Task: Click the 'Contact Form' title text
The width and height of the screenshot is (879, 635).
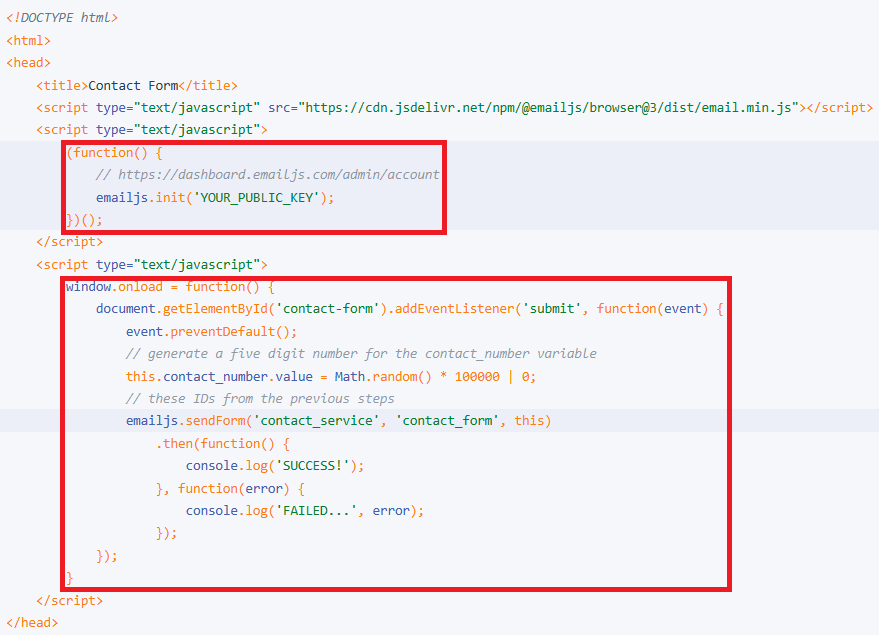Action: pos(133,85)
